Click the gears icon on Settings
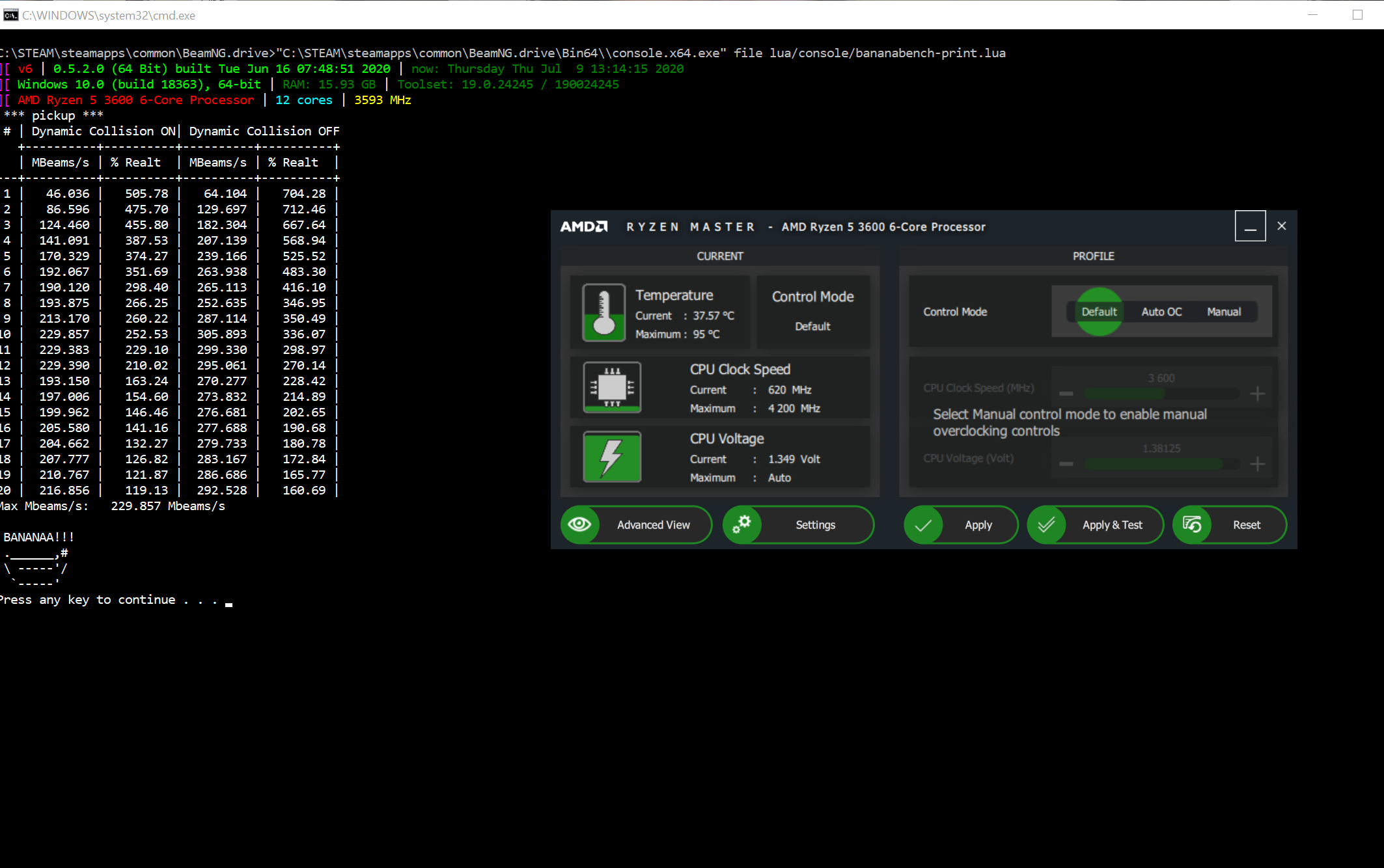The image size is (1384, 868). click(x=741, y=524)
